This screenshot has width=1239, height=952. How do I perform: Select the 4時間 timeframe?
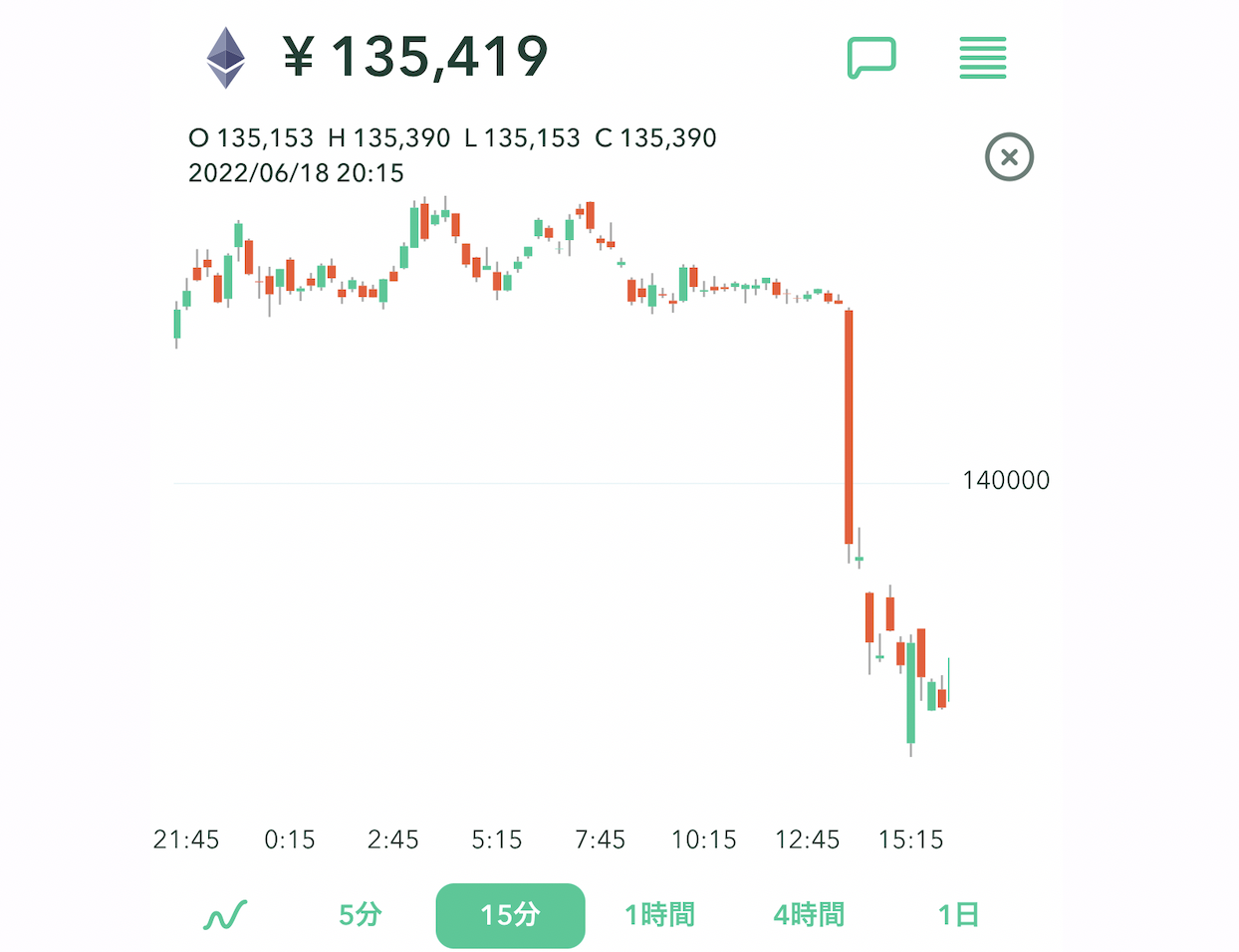click(x=809, y=914)
